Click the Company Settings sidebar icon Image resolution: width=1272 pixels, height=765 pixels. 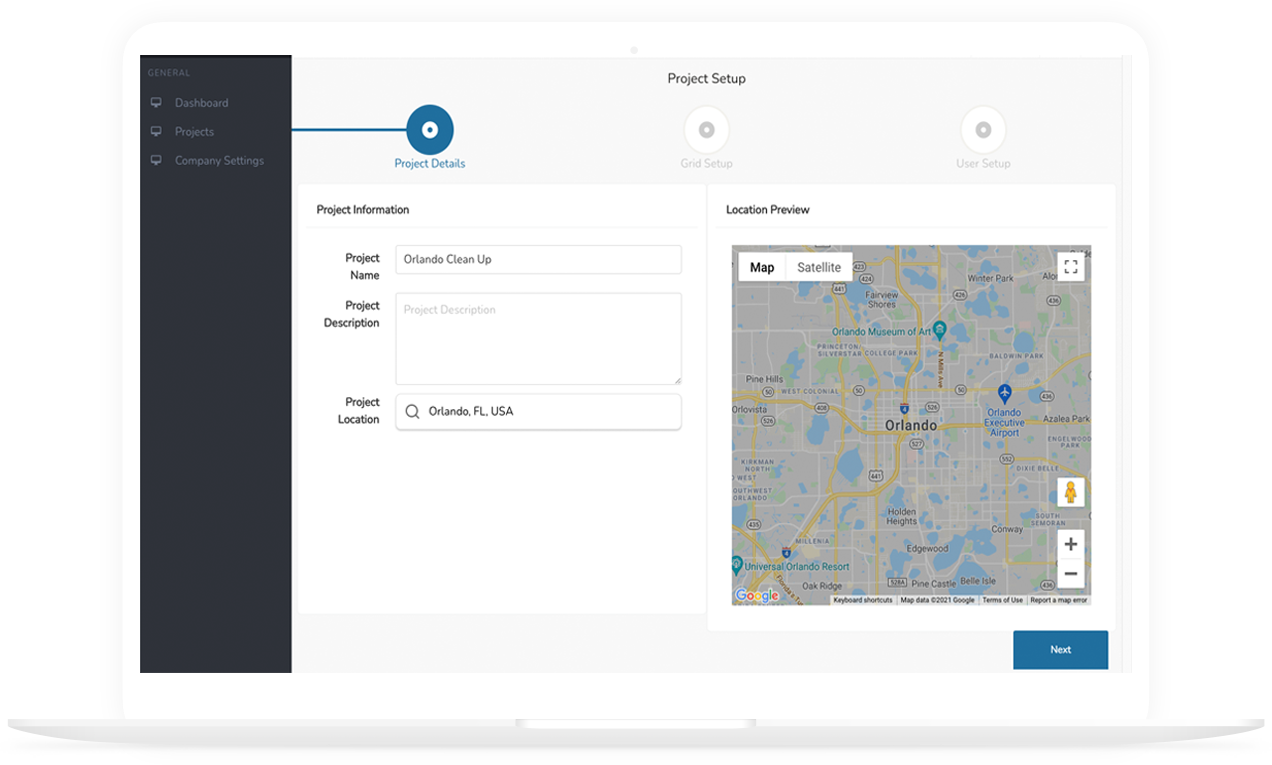coord(156,161)
